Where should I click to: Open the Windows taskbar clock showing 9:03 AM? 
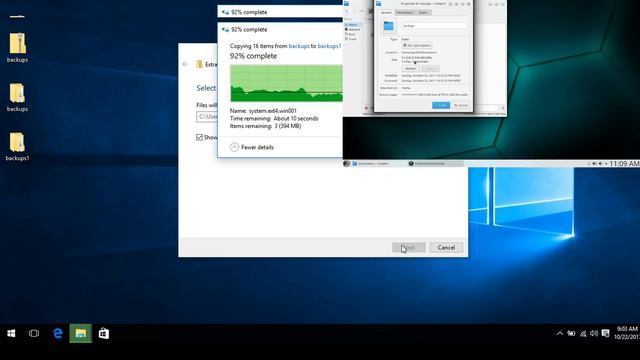point(626,333)
